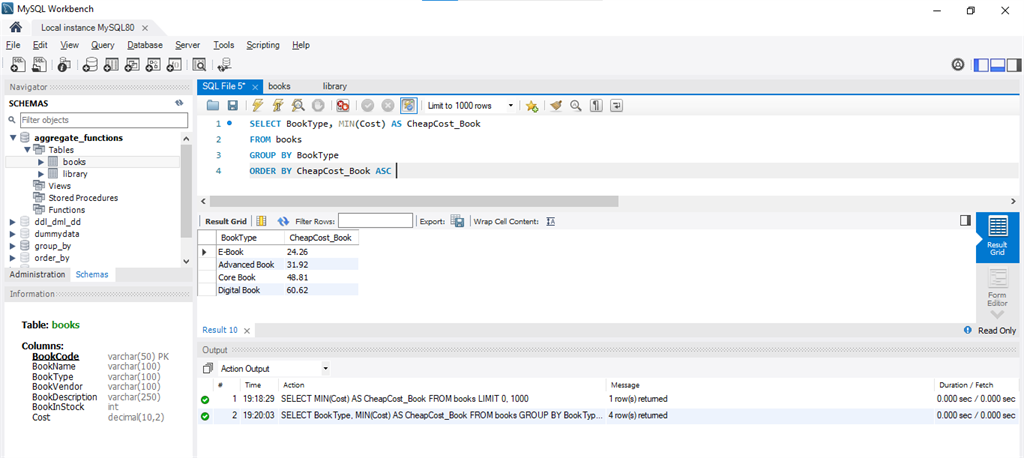The height and width of the screenshot is (458, 1024).
Task: Open a script file in the editor toolbar
Action: [213, 105]
